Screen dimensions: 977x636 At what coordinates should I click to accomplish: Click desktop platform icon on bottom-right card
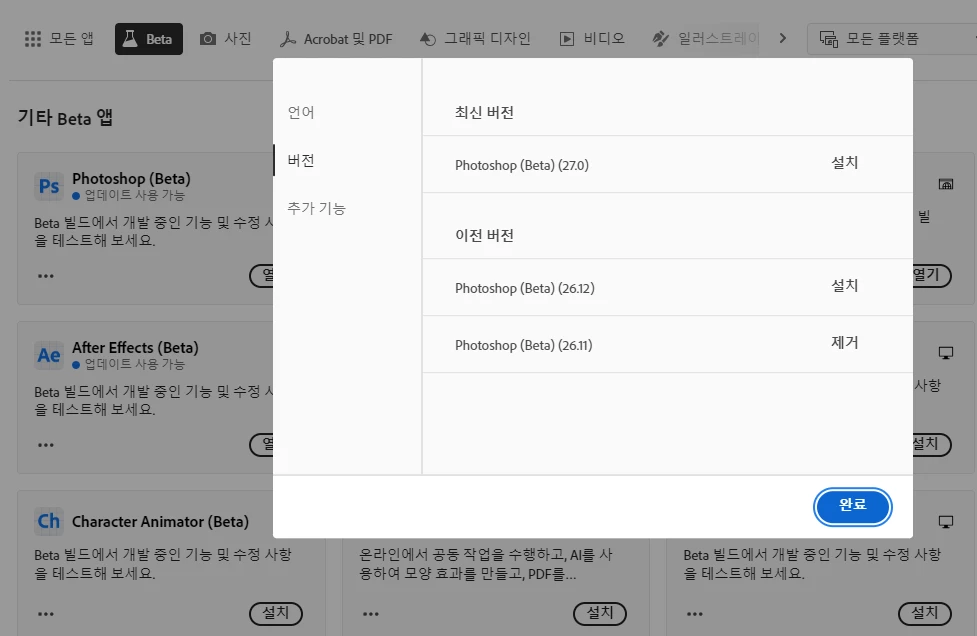946,522
